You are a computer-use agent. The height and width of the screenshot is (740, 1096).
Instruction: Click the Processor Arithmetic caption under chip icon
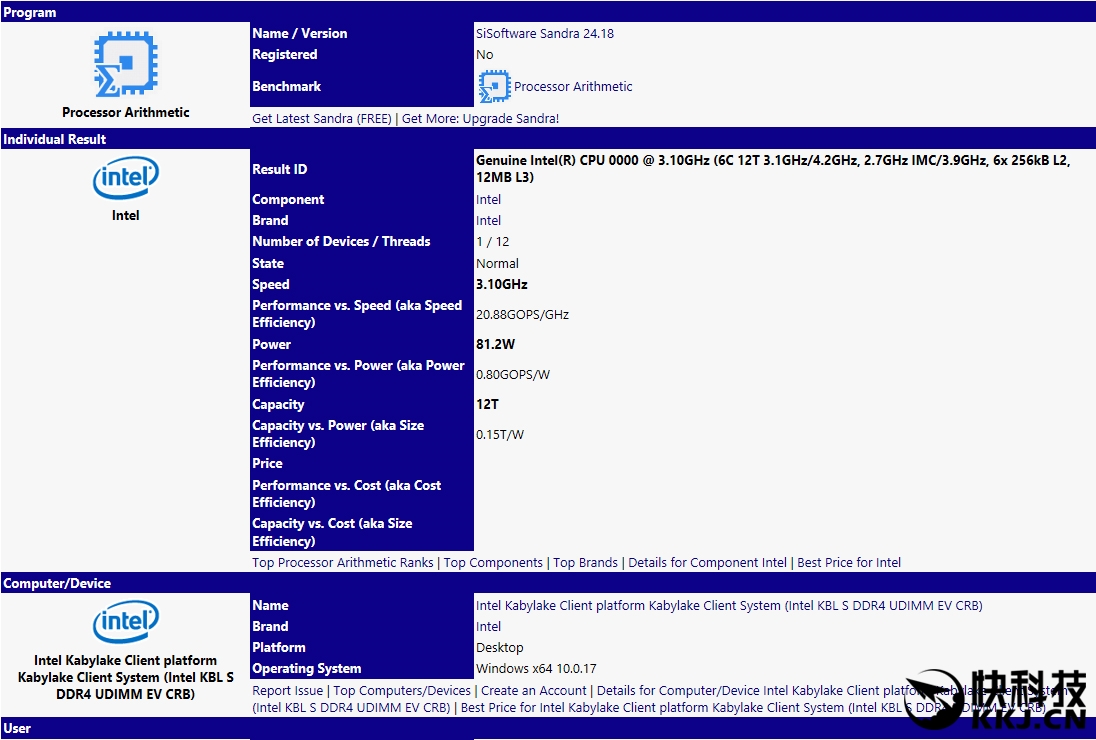point(126,113)
